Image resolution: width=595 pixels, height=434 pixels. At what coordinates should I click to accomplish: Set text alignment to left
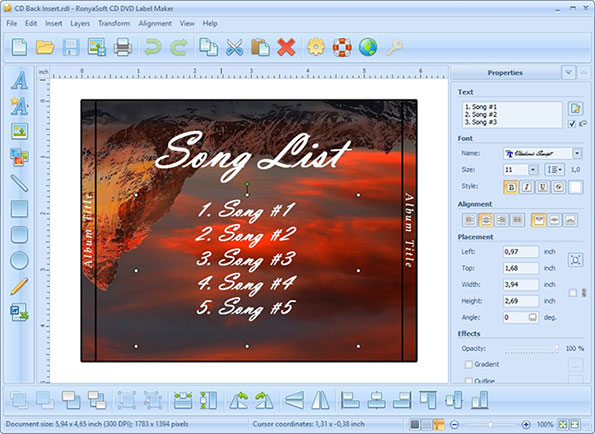pyautogui.click(x=470, y=220)
